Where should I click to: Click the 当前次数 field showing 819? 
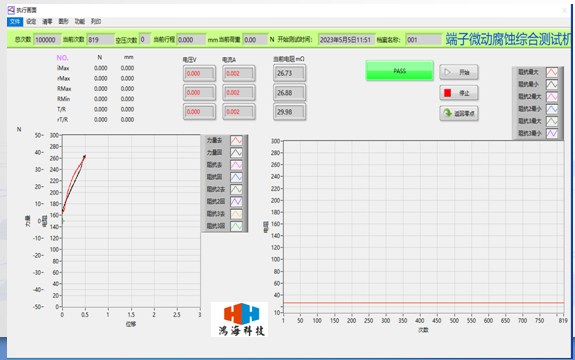tap(100, 40)
